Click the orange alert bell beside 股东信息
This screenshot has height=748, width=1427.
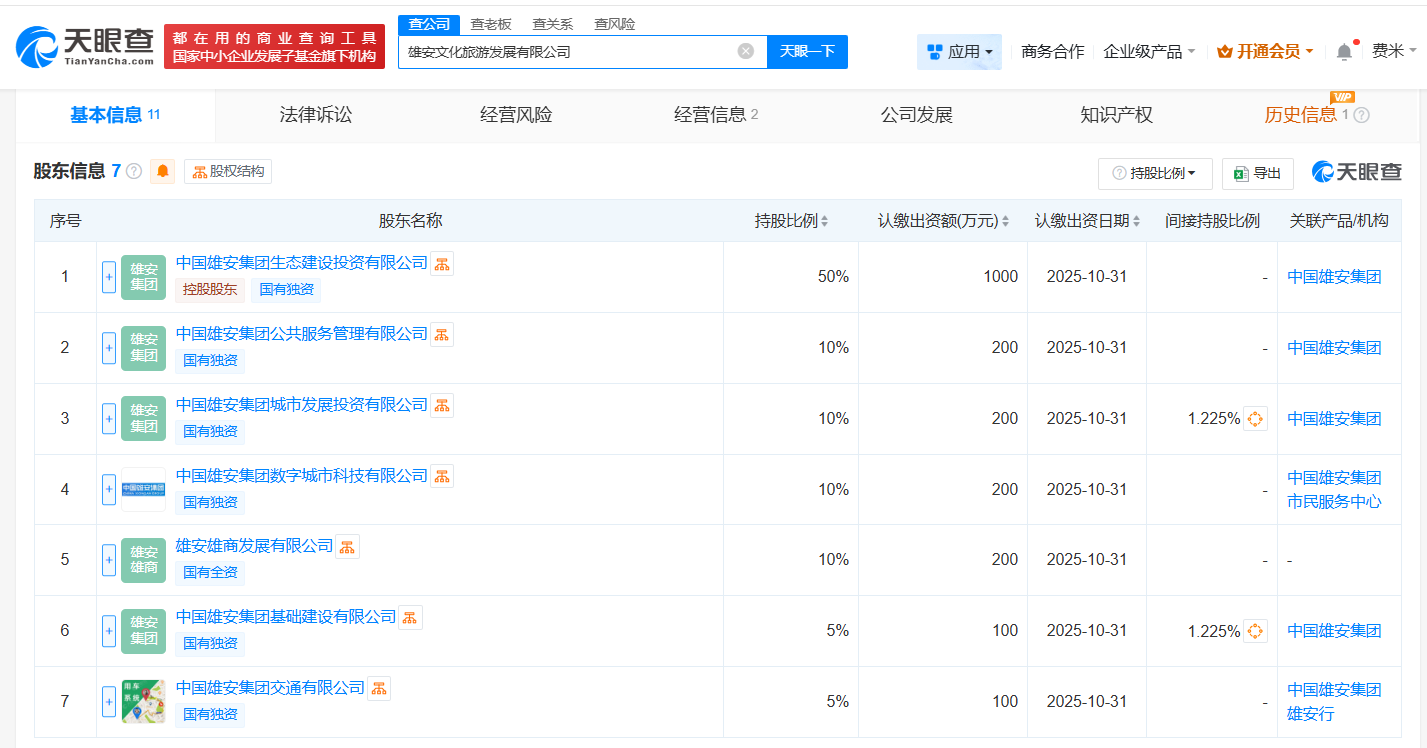coord(163,172)
